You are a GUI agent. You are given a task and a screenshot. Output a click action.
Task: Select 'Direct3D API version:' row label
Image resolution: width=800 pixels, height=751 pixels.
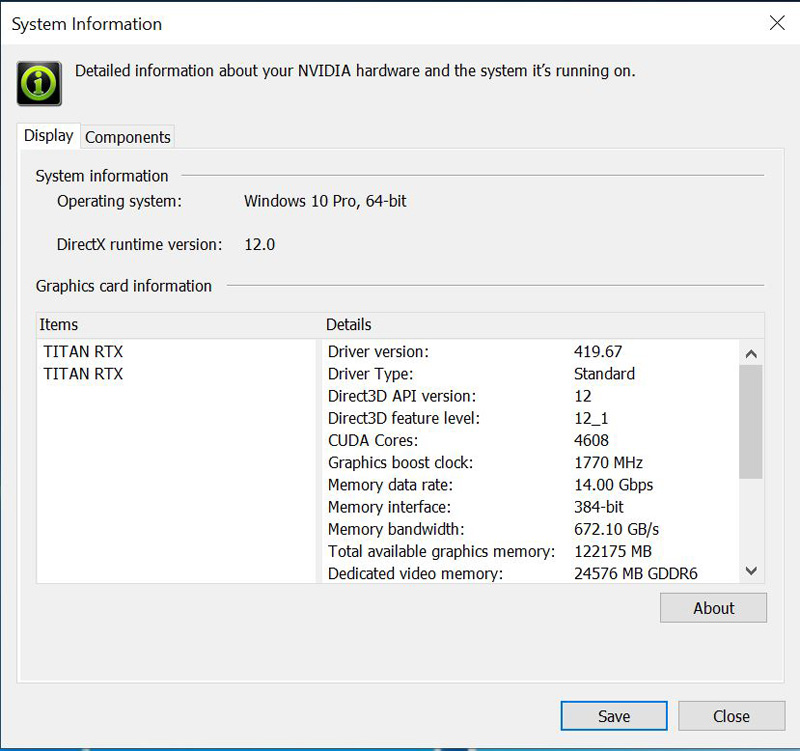[402, 396]
